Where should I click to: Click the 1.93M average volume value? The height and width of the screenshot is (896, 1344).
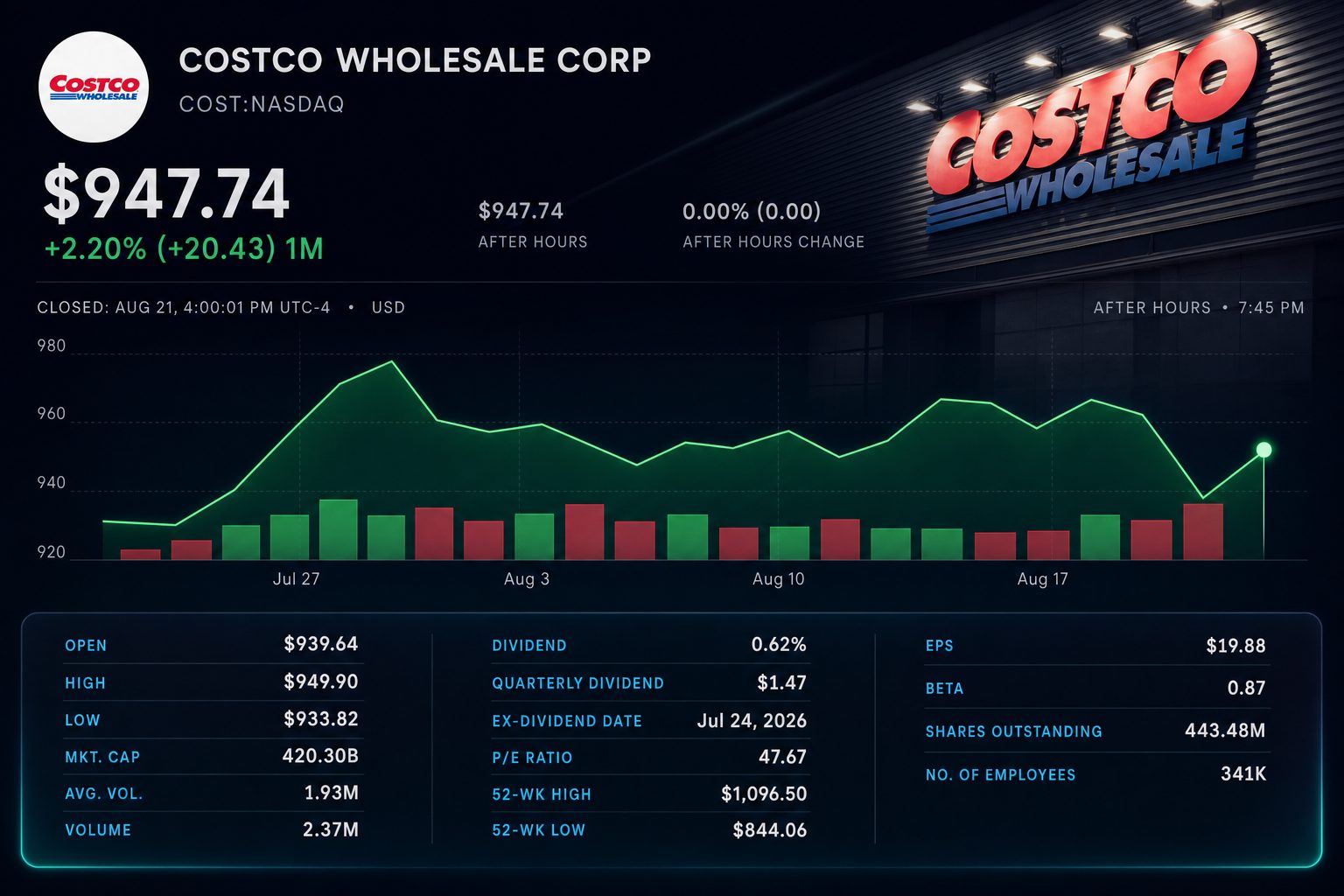point(331,793)
